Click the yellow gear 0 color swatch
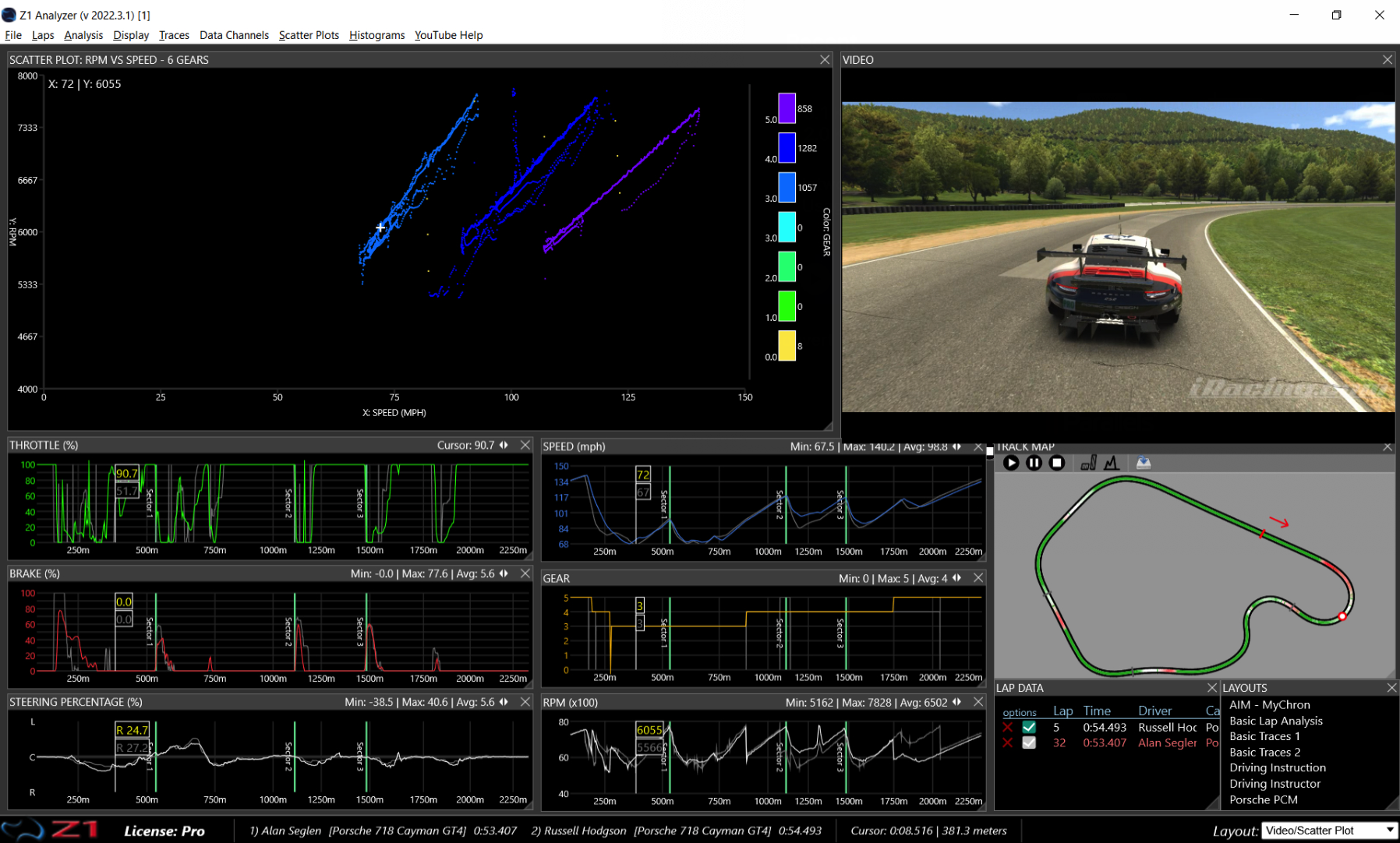This screenshot has height=843, width=1400. point(787,346)
